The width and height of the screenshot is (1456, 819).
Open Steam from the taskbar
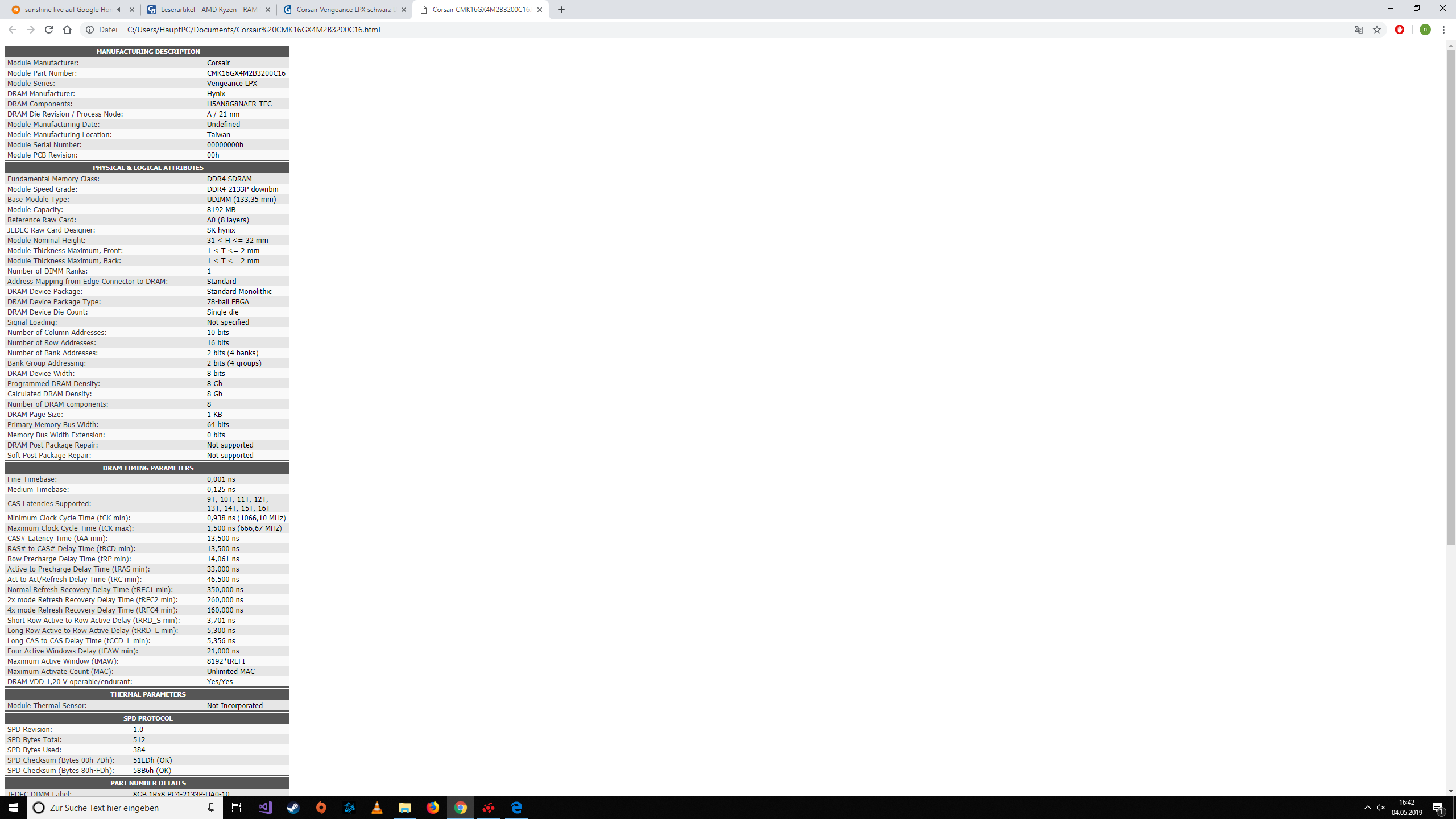pos(293,808)
